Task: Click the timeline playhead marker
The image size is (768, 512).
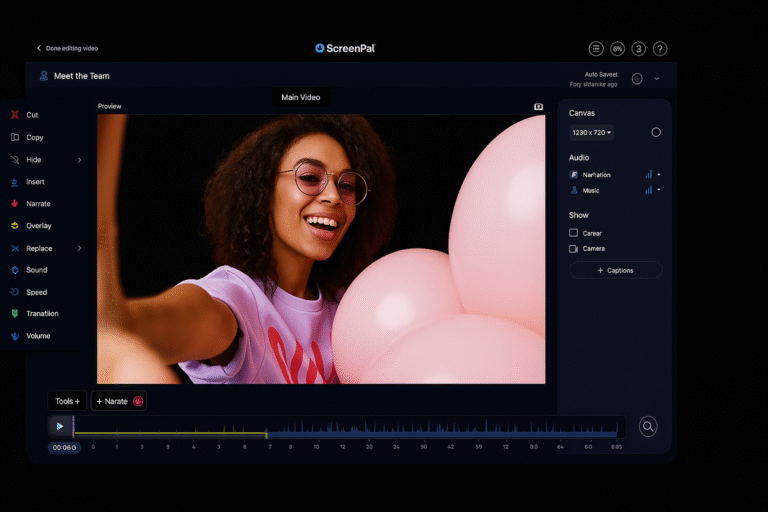Action: pyautogui.click(x=73, y=426)
